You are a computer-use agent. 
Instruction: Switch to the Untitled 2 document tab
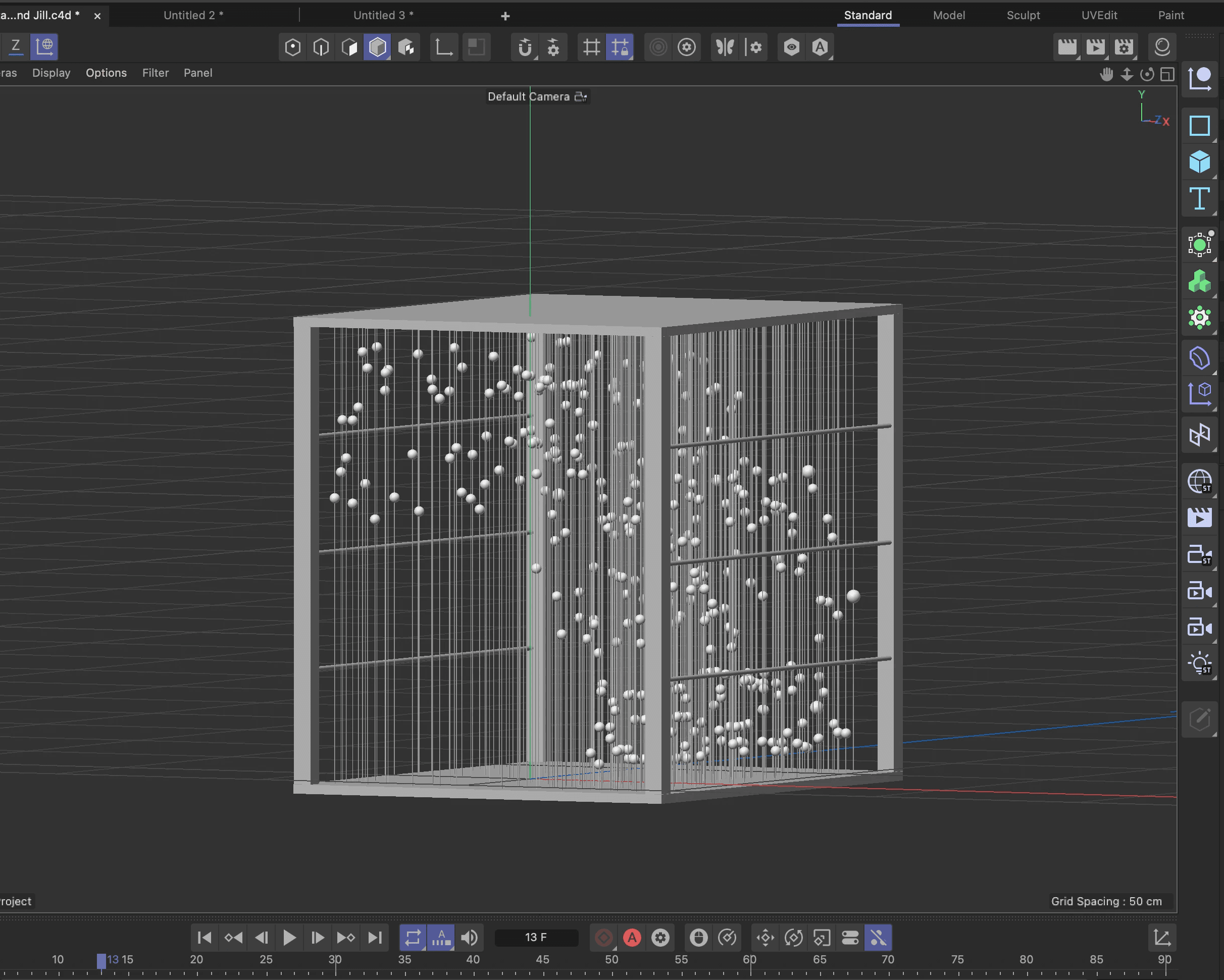coord(193,15)
